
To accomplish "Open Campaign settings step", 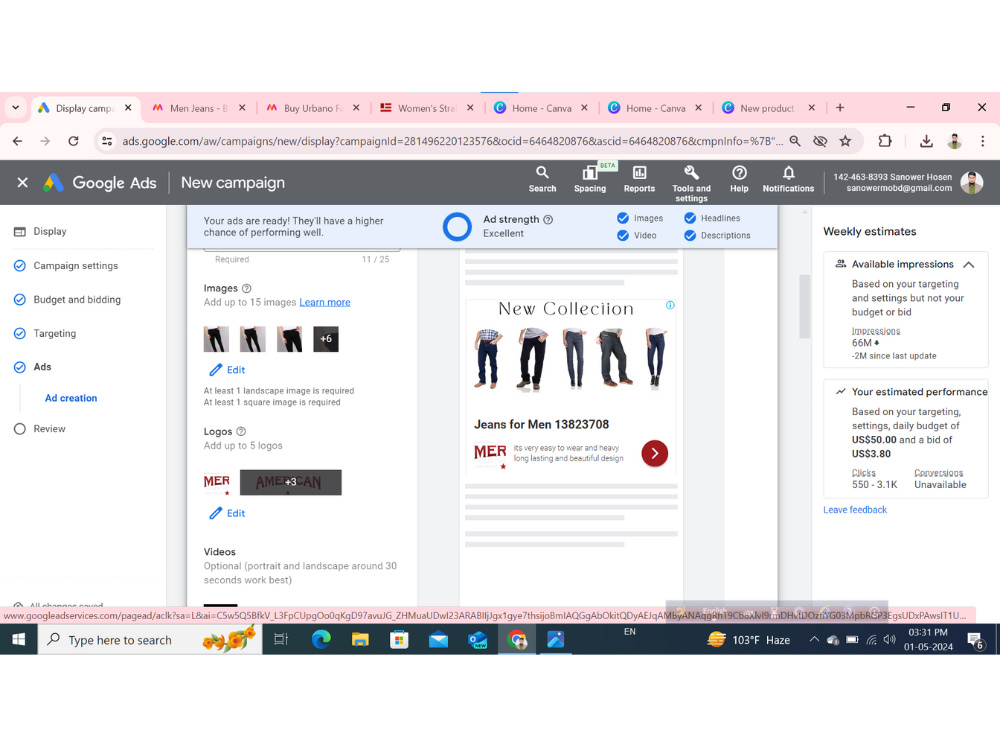I will pyautogui.click(x=76, y=266).
